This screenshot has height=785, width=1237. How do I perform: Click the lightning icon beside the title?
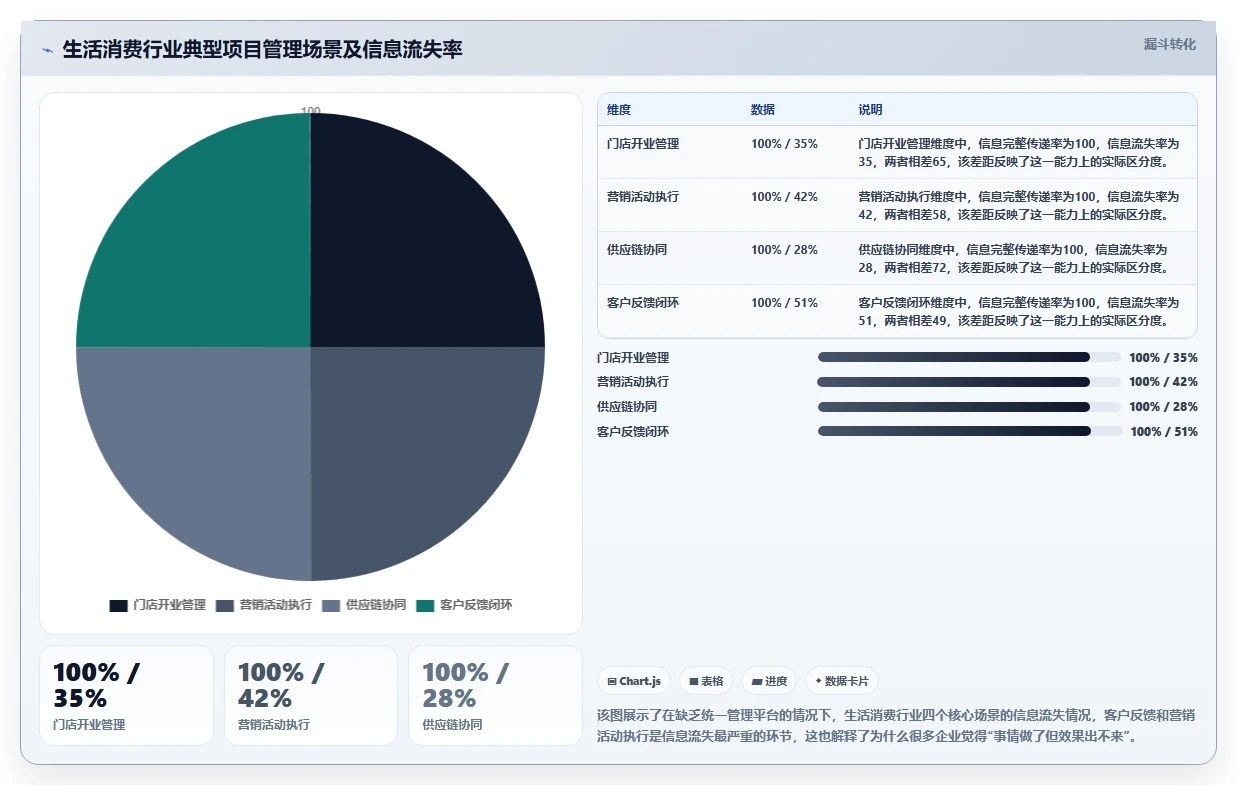click(x=47, y=50)
